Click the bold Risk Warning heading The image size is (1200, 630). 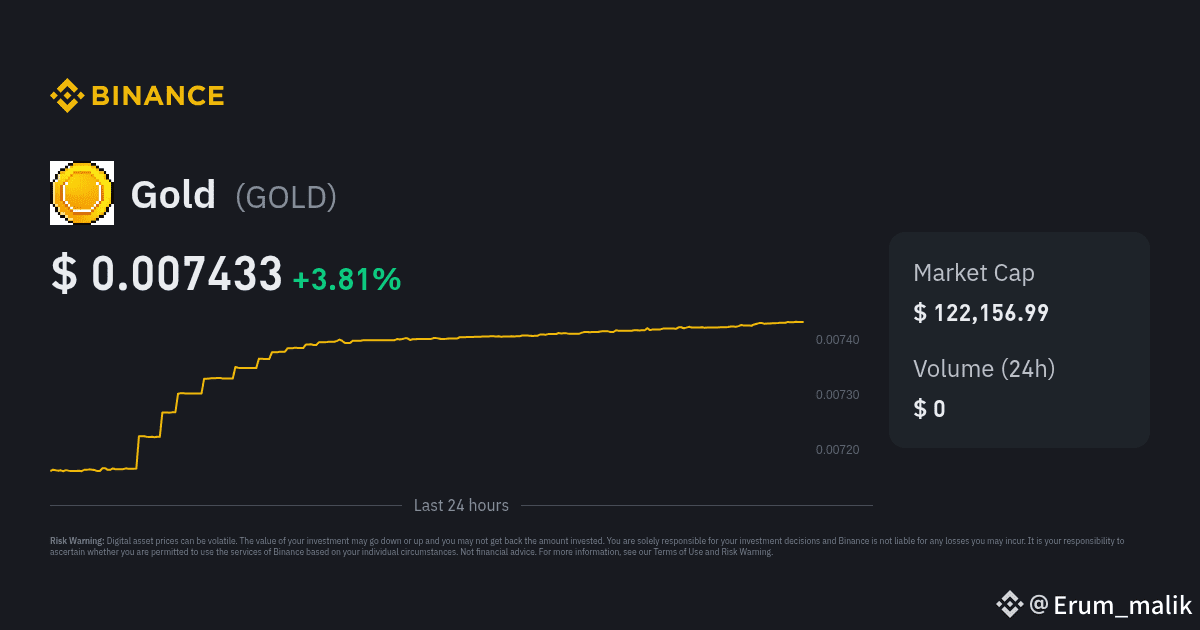[x=77, y=541]
